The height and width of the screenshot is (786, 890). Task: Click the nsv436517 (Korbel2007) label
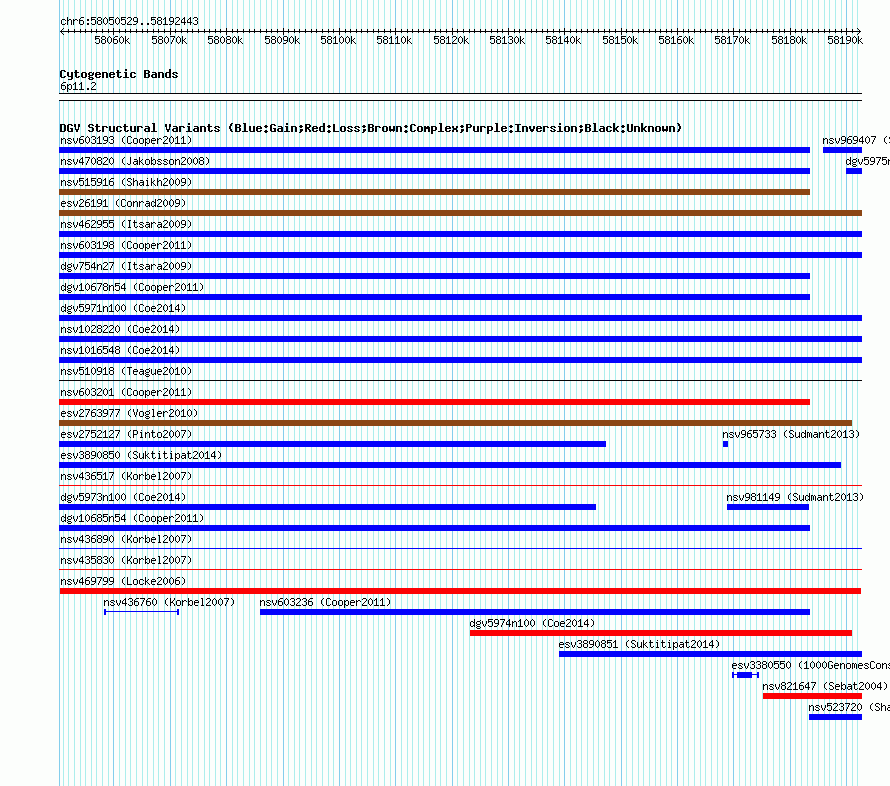[x=126, y=476]
